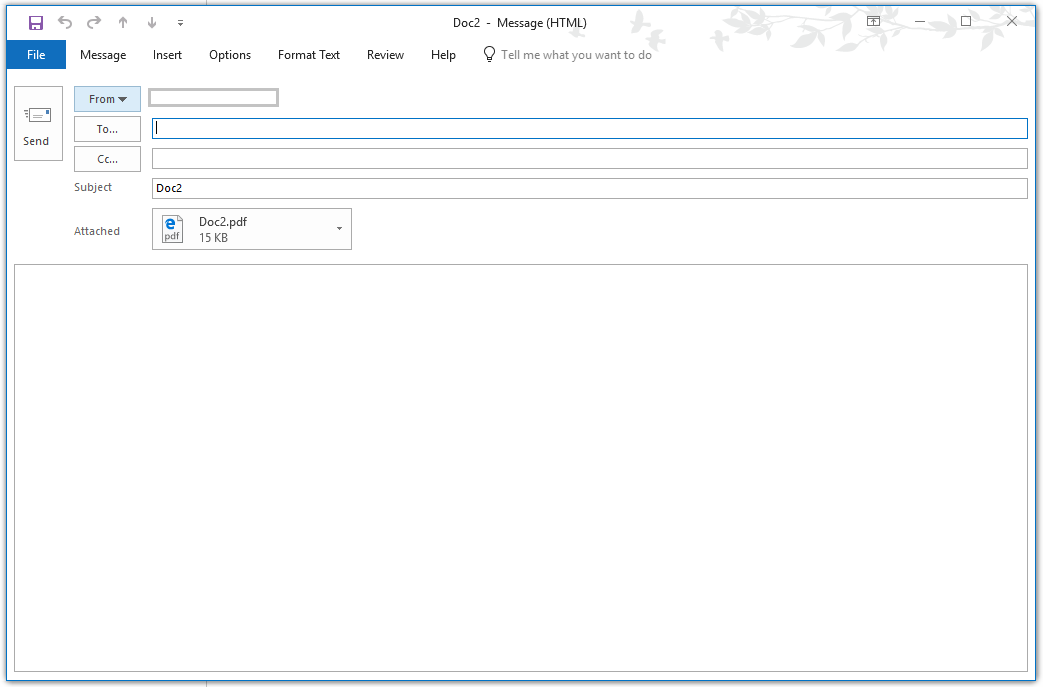This screenshot has height=687, width=1043.
Task: Switch to the Insert ribbon tab
Action: click(x=167, y=55)
